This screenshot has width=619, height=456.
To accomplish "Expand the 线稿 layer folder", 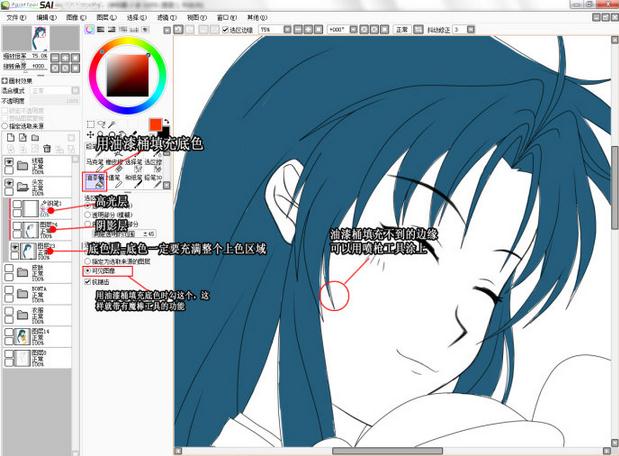I will click(23, 165).
